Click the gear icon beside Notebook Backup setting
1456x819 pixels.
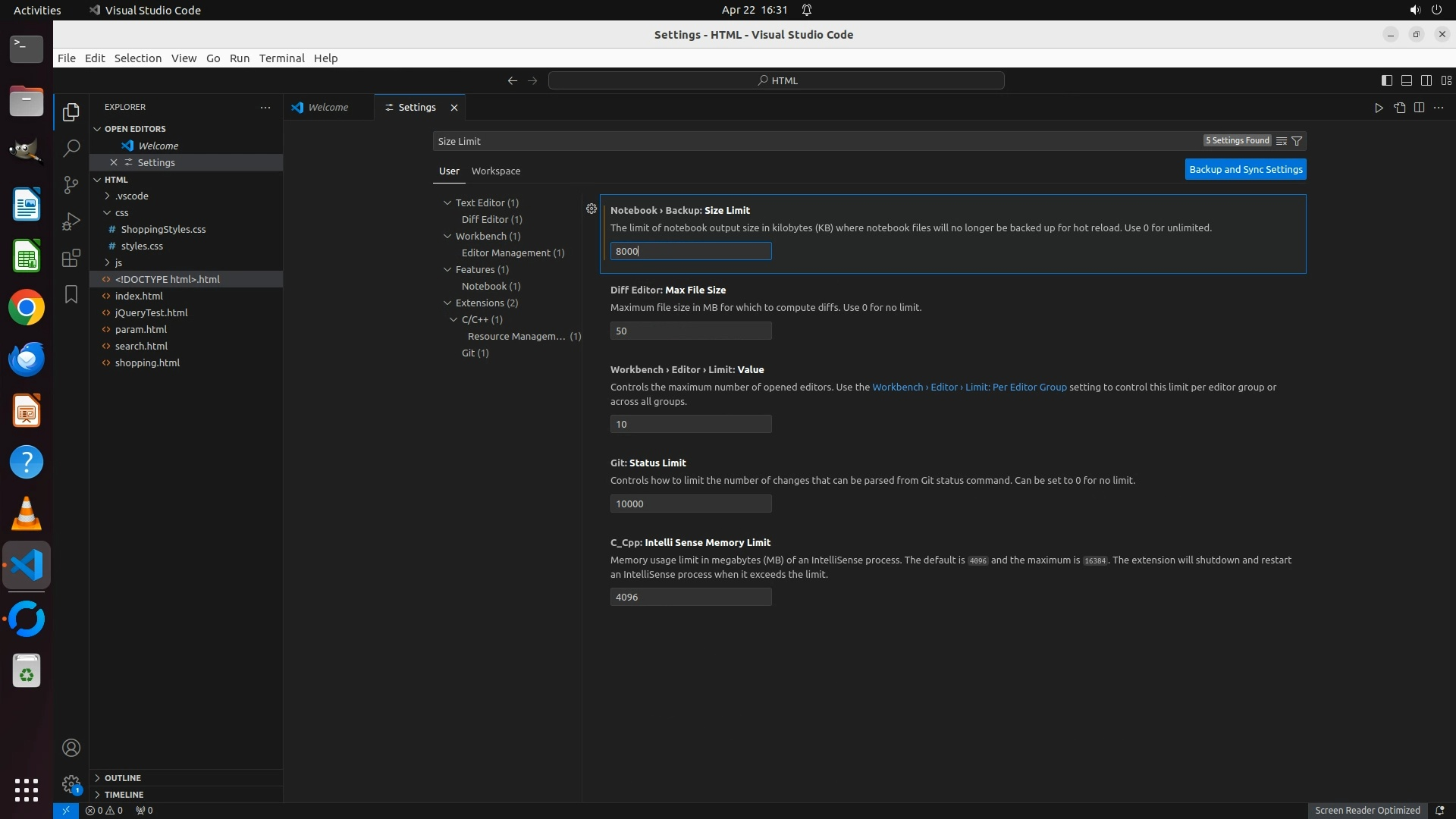tap(591, 209)
